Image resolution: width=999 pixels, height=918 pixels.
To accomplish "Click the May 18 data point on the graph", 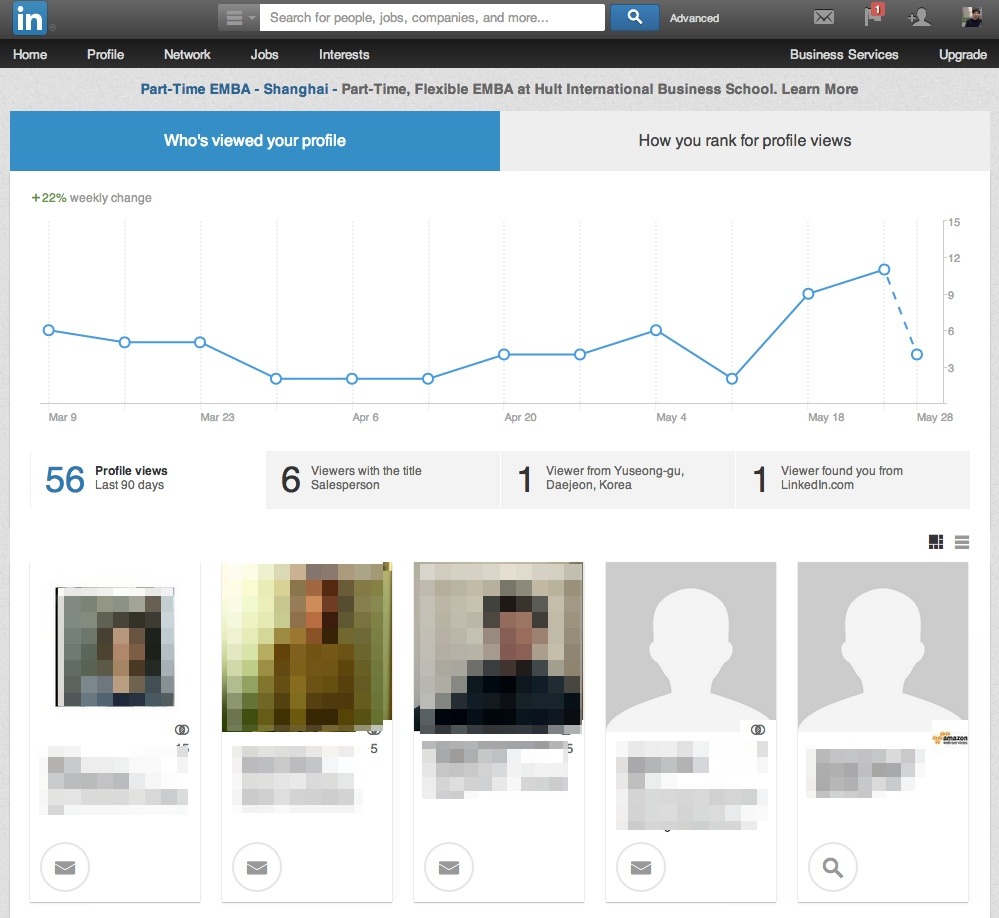I will tap(808, 294).
